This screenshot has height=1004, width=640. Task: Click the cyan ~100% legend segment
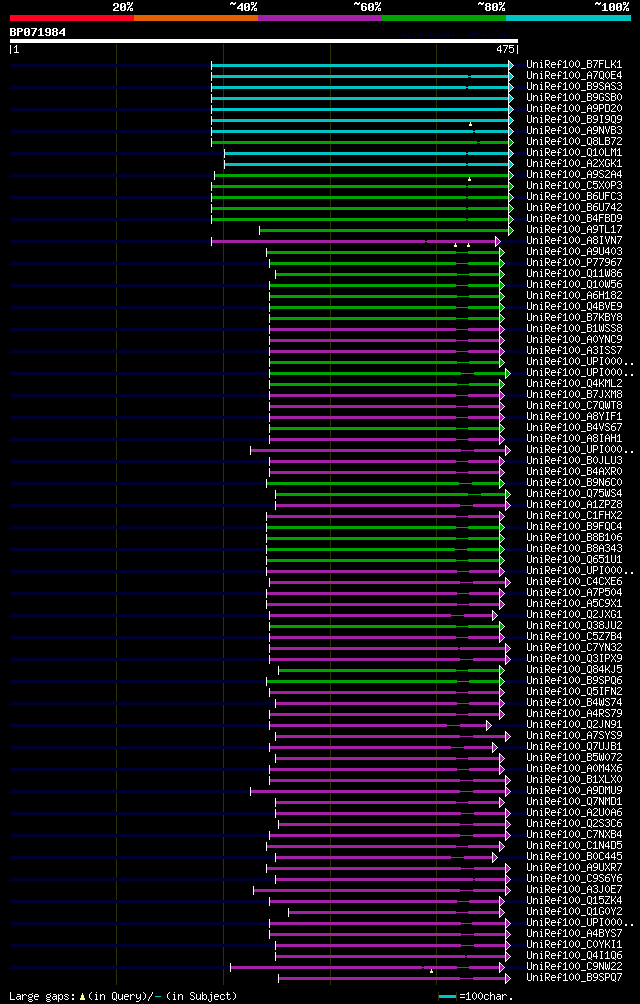click(568, 18)
